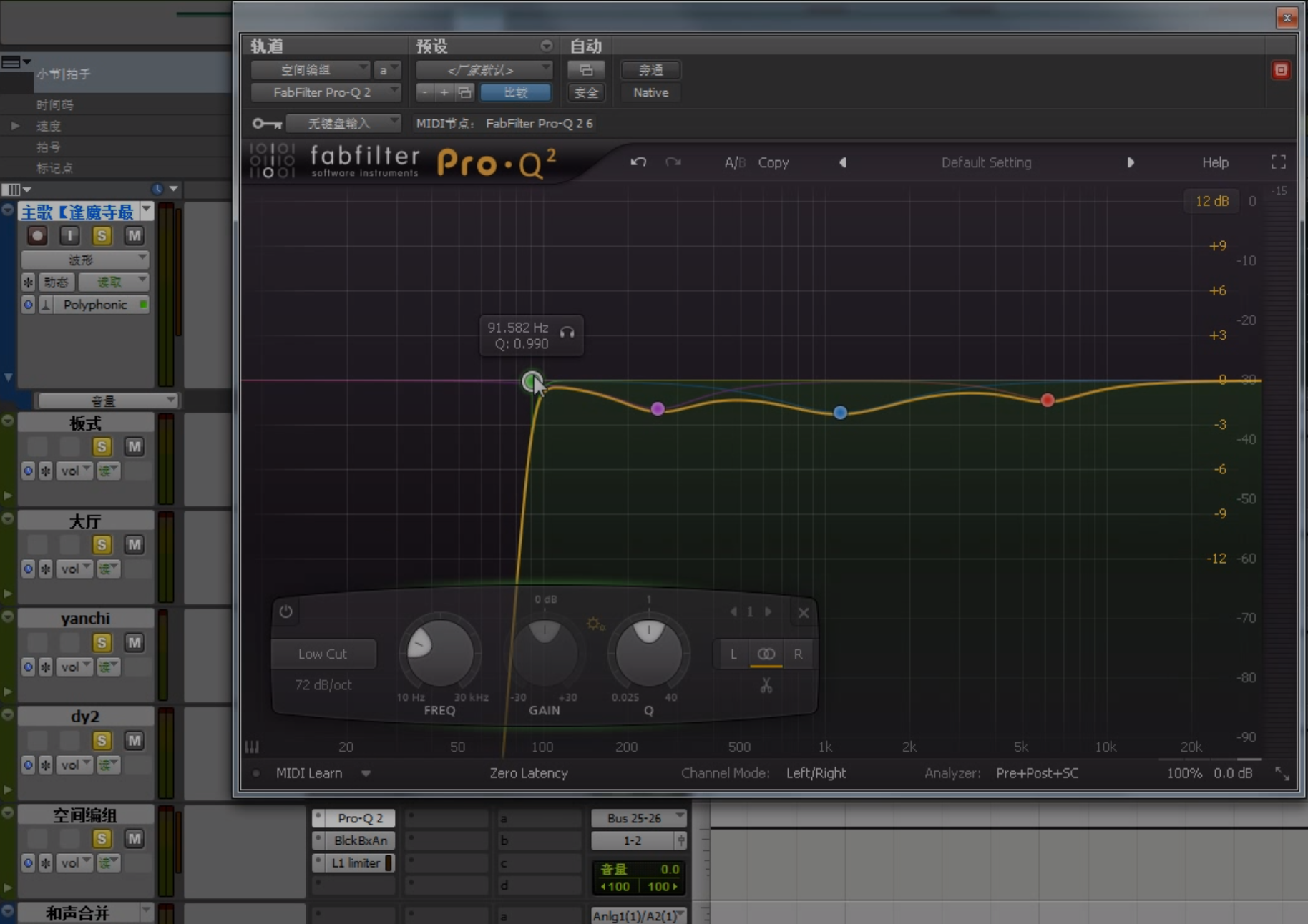Click the undo arrow in Pro-Q 2
1308x924 pixels.
[x=638, y=162]
